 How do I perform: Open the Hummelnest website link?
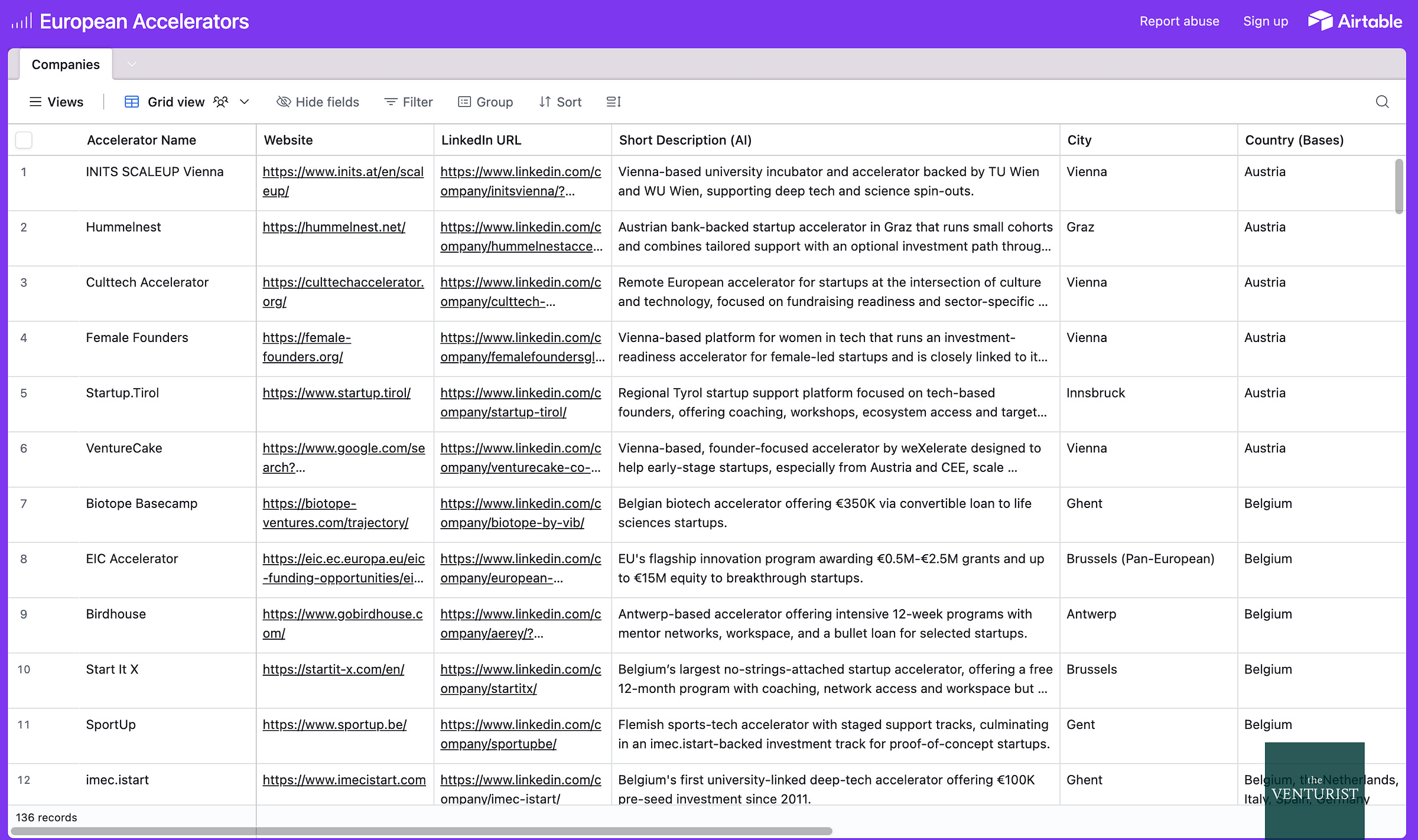[x=334, y=227]
